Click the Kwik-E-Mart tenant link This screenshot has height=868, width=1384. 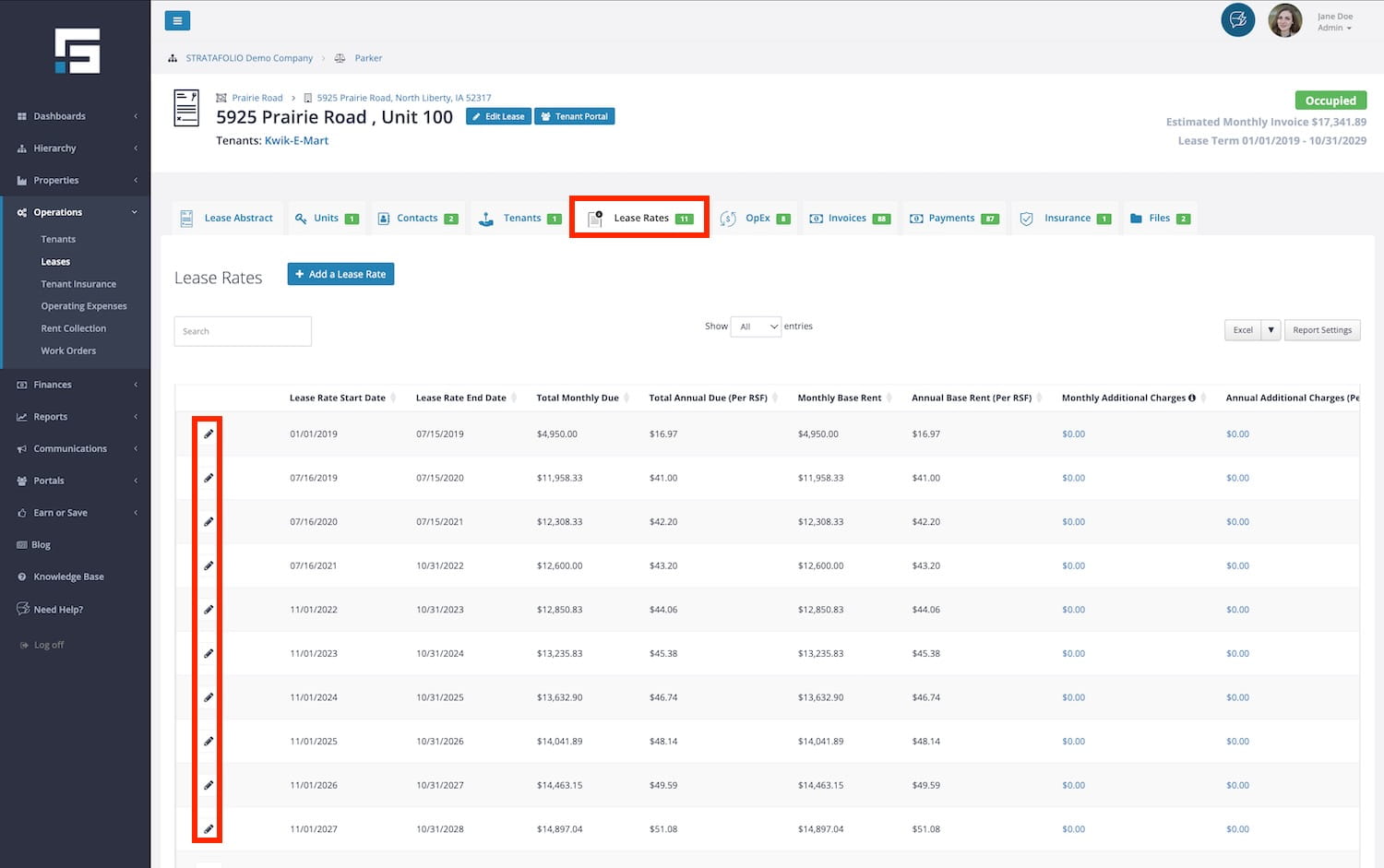[x=296, y=141]
